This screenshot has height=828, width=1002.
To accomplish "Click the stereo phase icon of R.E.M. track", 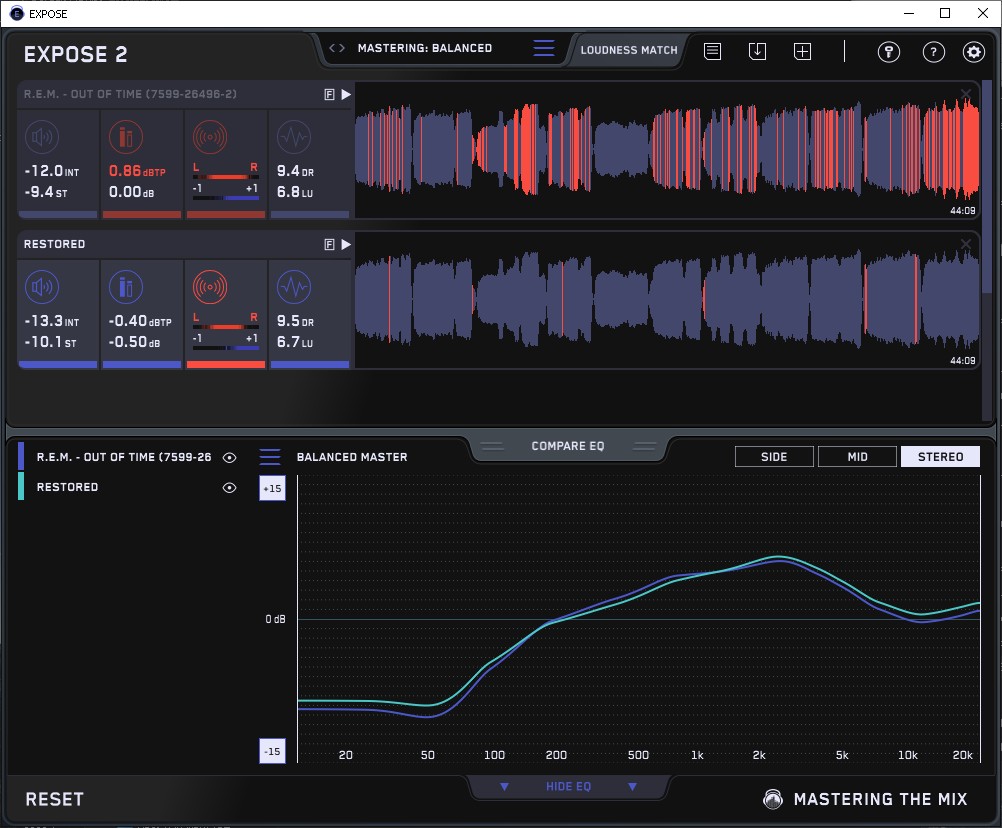I will (209, 137).
